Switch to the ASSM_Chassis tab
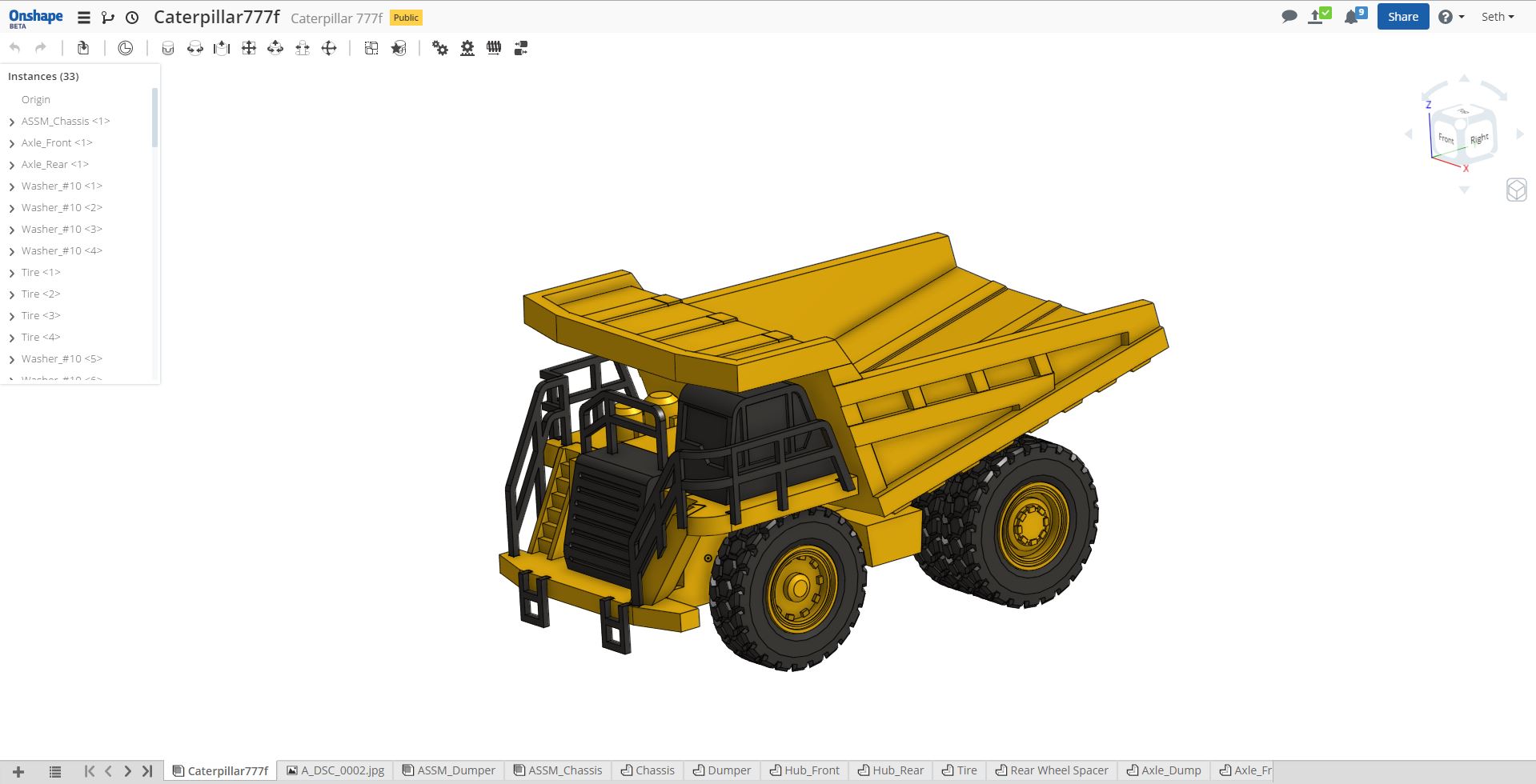This screenshot has width=1536, height=784. [558, 770]
